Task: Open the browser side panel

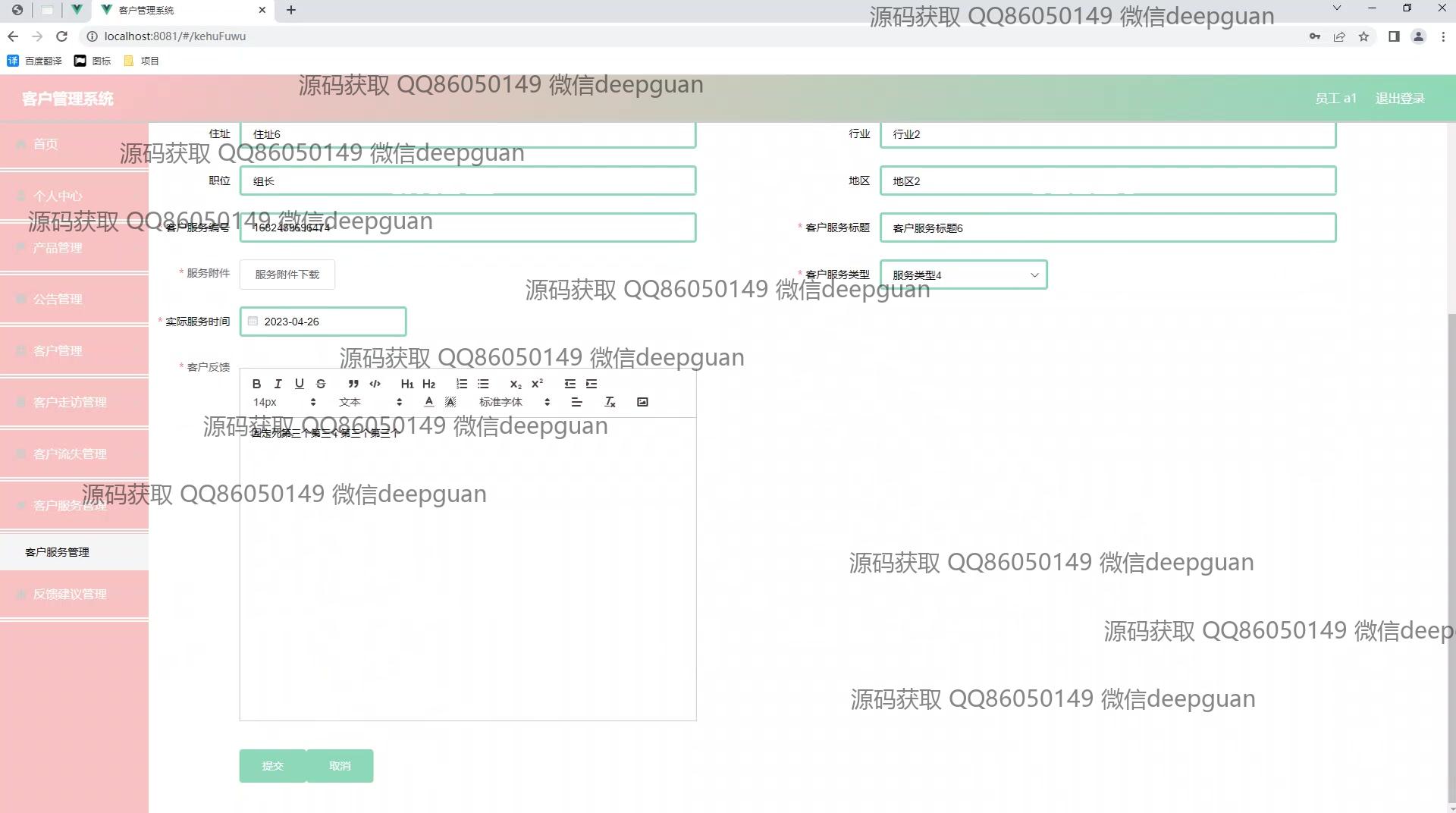Action: tap(1394, 36)
